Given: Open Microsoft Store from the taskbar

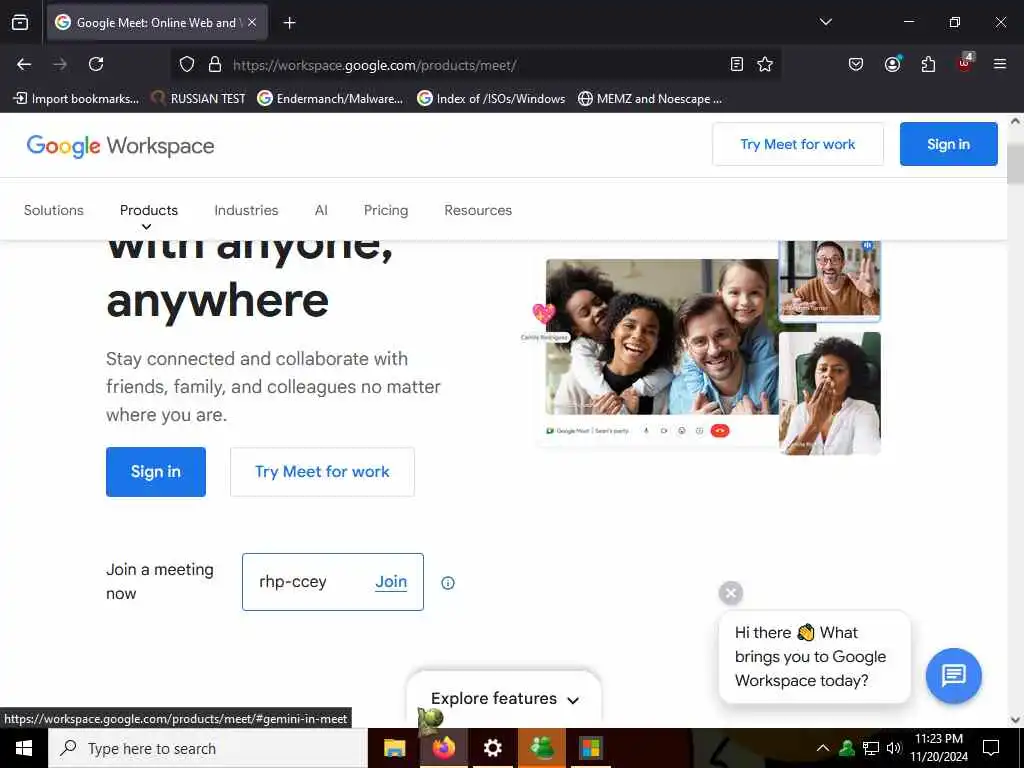Looking at the screenshot, I should point(591,748).
